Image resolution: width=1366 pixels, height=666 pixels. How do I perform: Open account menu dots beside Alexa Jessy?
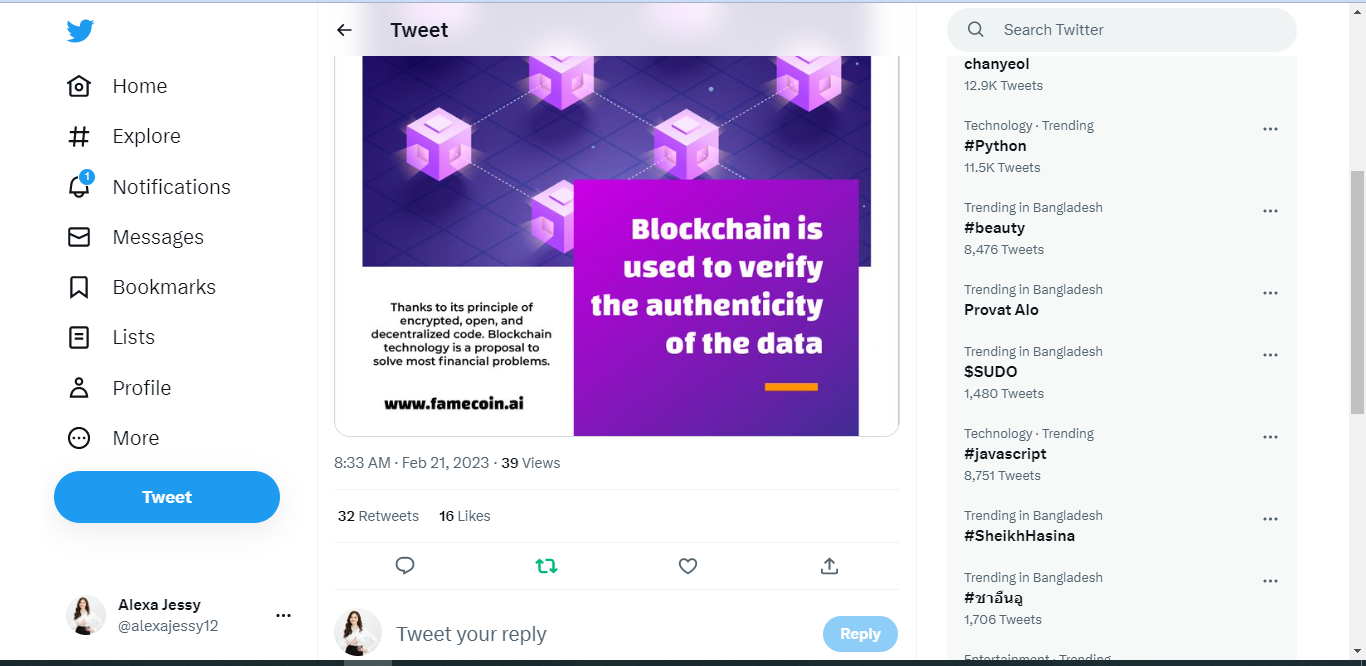point(283,616)
